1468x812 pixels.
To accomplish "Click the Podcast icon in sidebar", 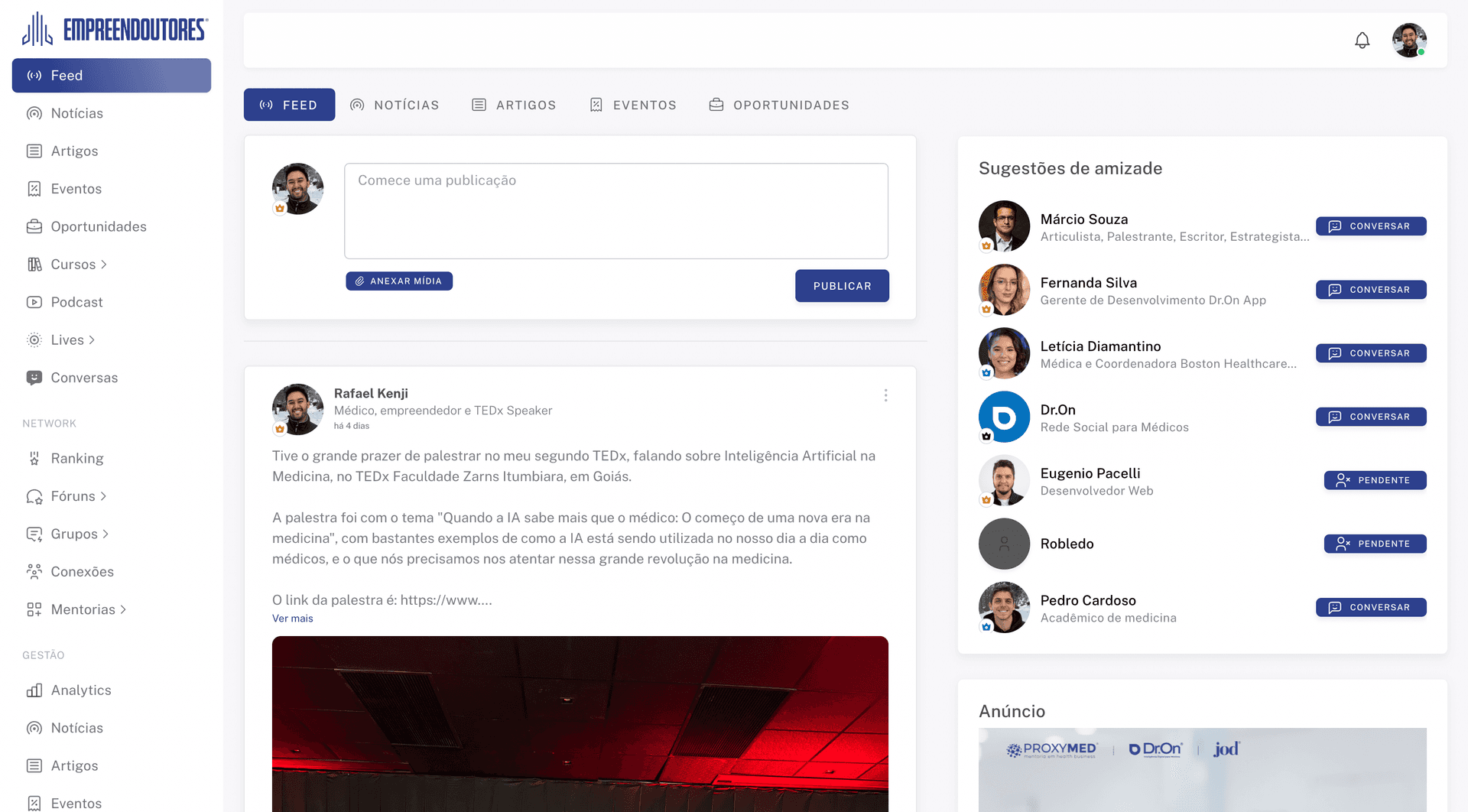I will (x=34, y=302).
